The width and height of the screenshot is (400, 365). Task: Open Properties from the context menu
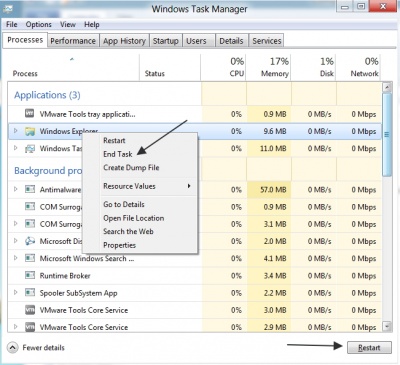coord(120,245)
